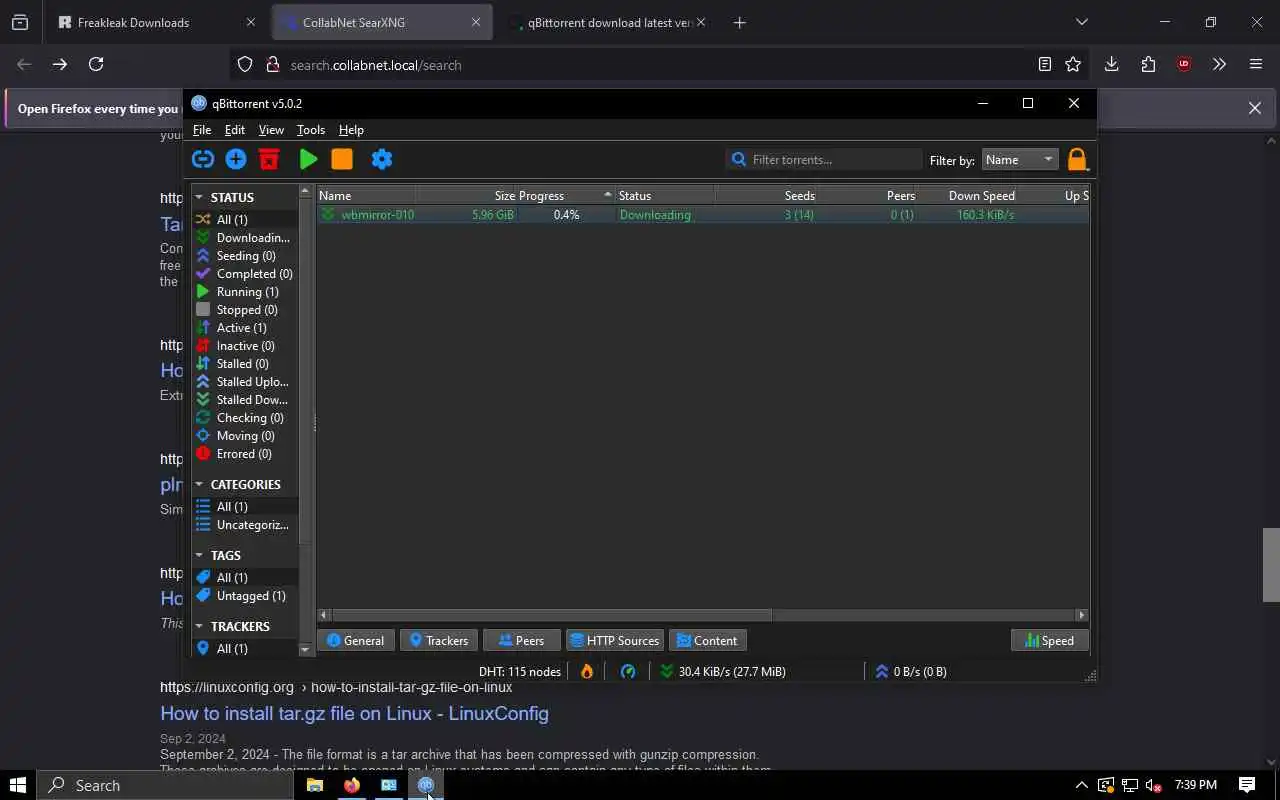Viewport: 1280px width, 800px height.
Task: Open new Firefox tab plus button
Action: pos(740,22)
